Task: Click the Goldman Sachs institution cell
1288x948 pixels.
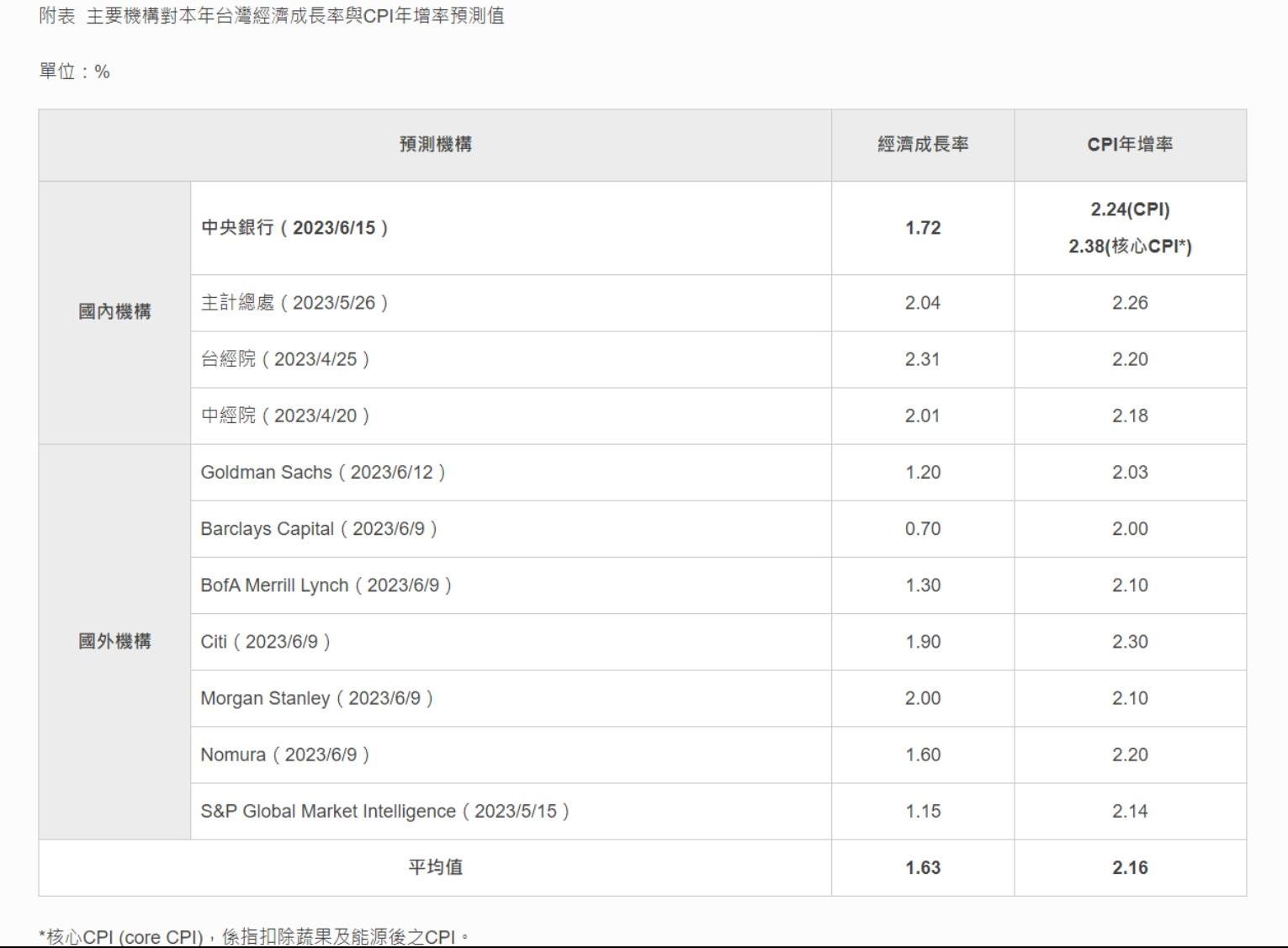Action: pos(323,473)
